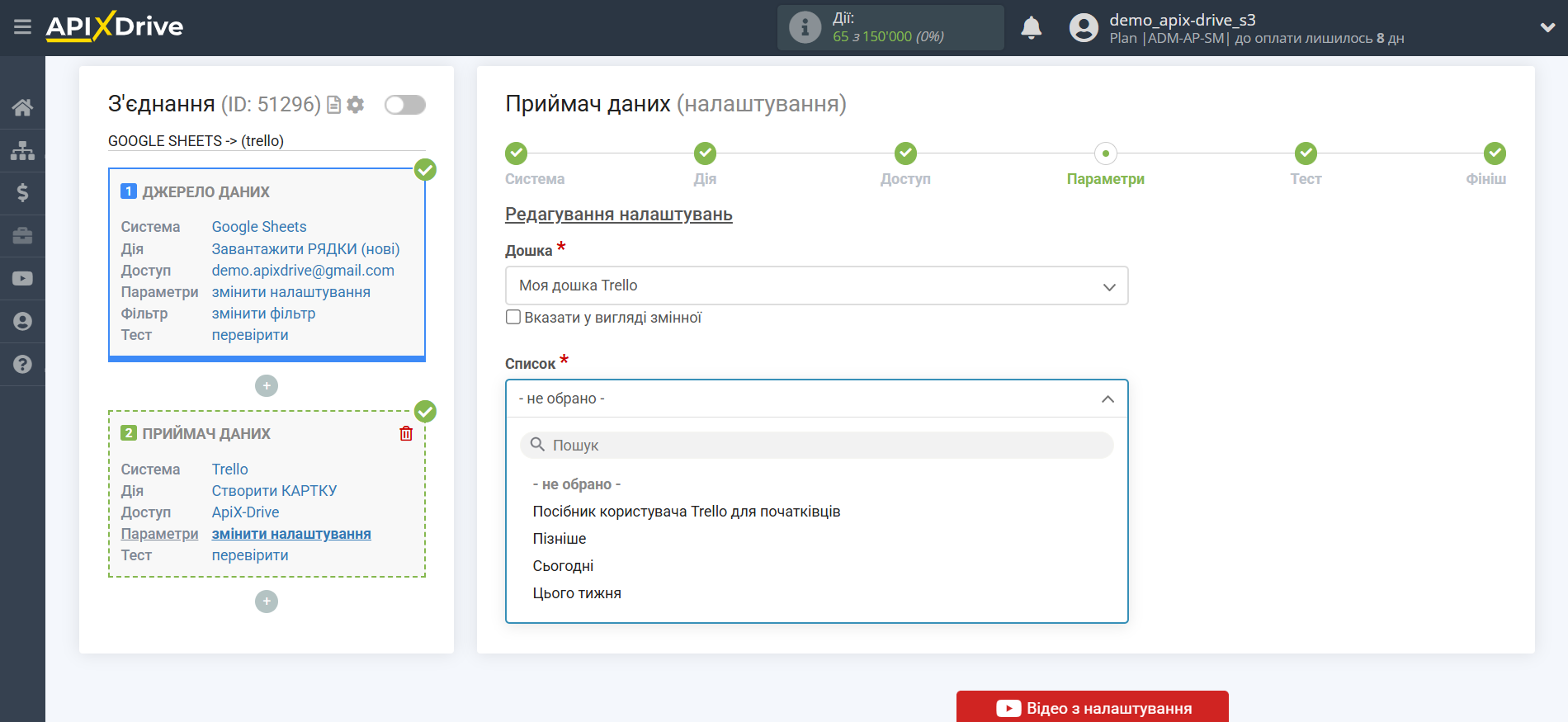Collapse the Список dropdown

(x=816, y=399)
